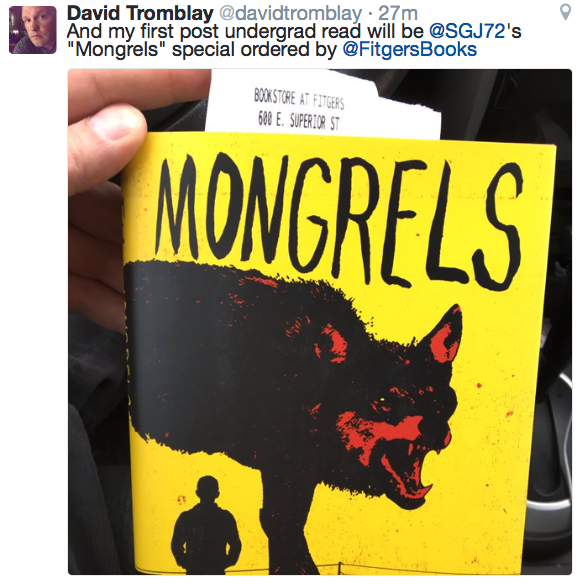Click the silhouetted man on the cover

206,525
